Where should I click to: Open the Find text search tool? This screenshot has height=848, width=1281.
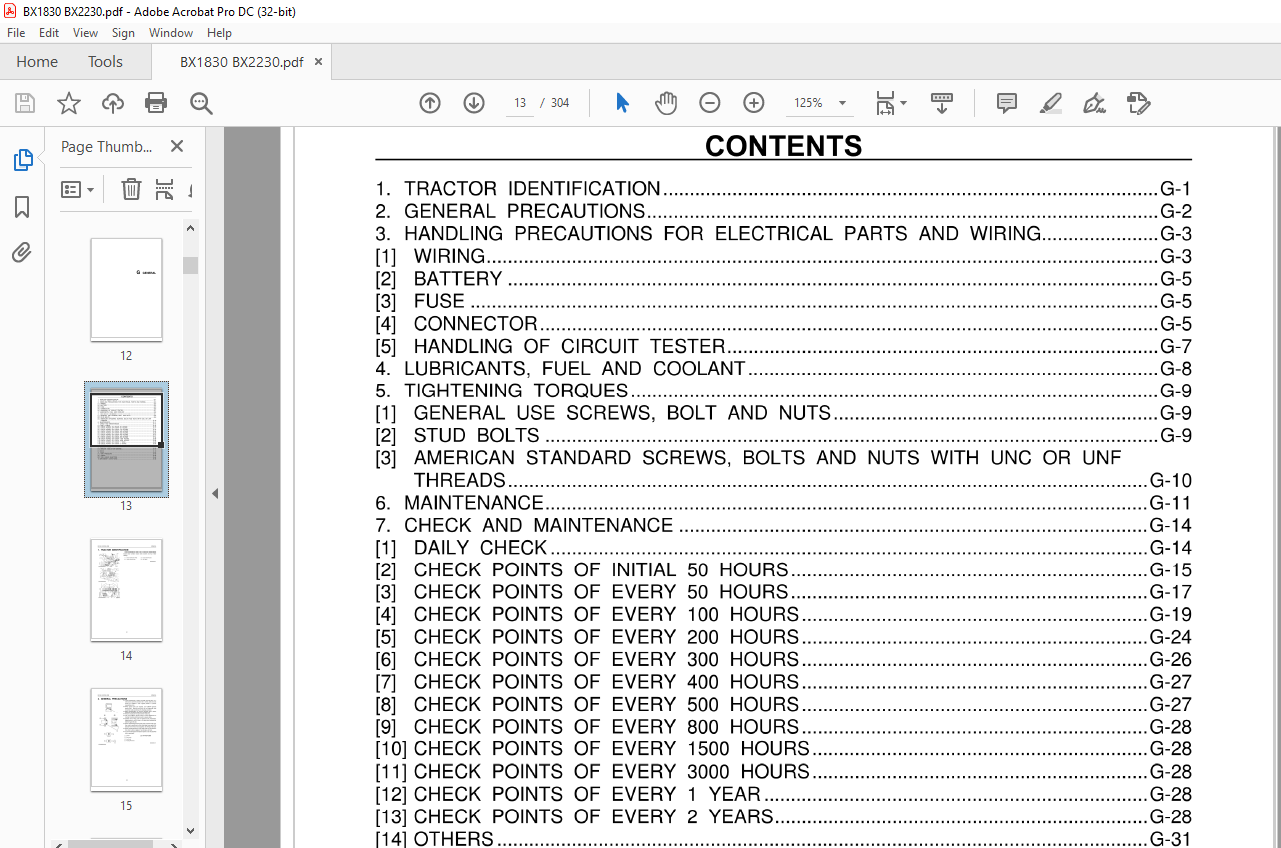(201, 103)
